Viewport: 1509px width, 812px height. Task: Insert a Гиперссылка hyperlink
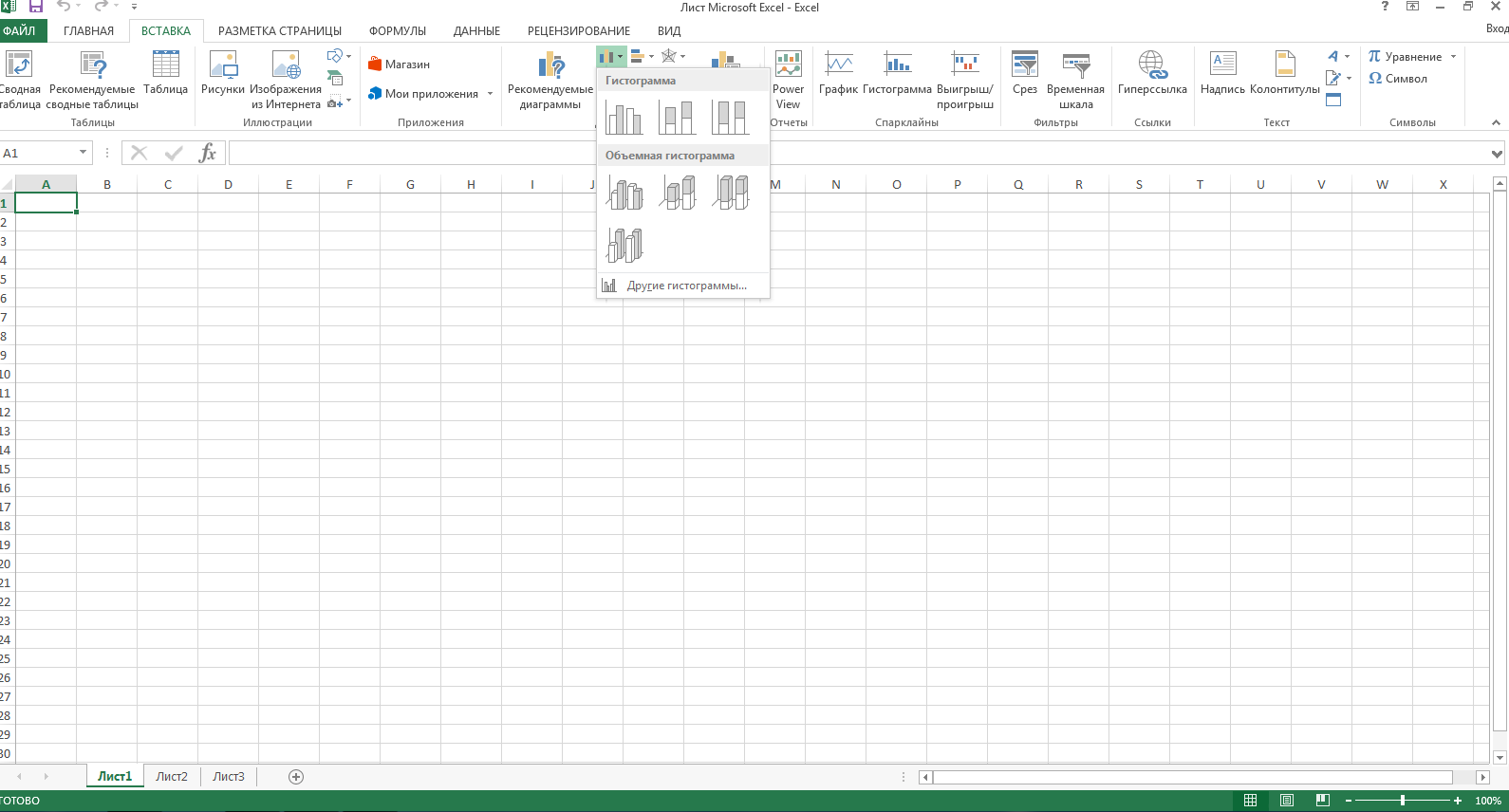point(1151,74)
